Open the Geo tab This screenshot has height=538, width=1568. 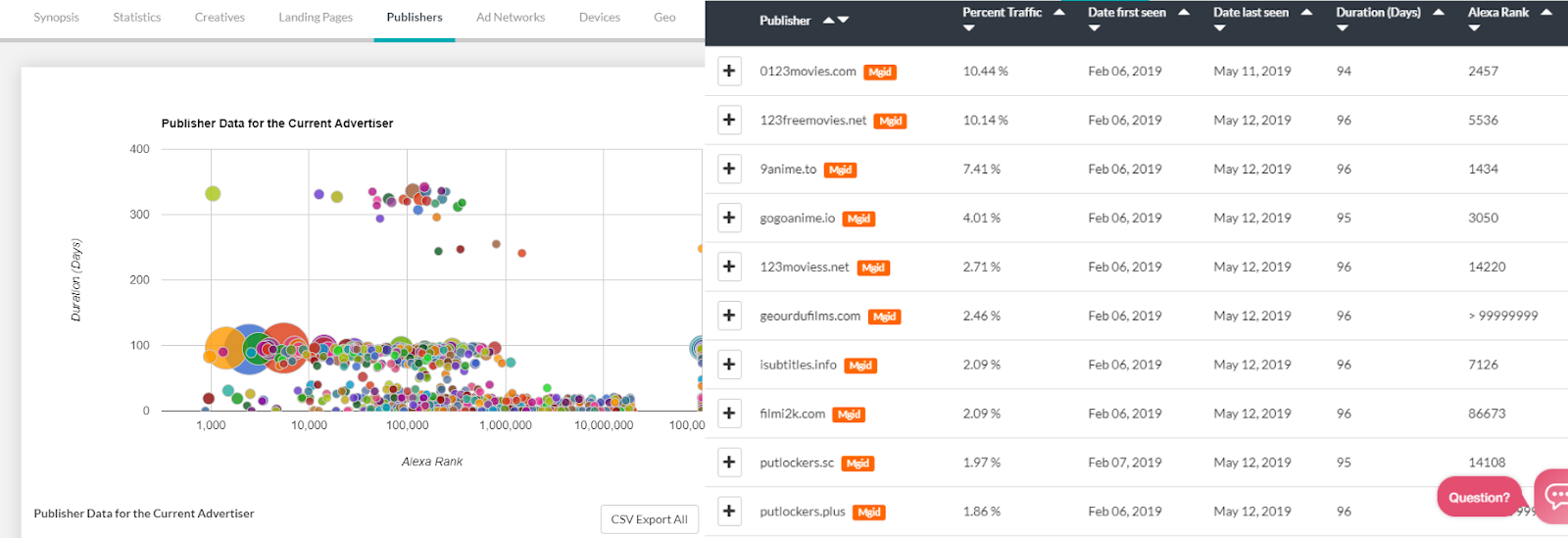664,18
